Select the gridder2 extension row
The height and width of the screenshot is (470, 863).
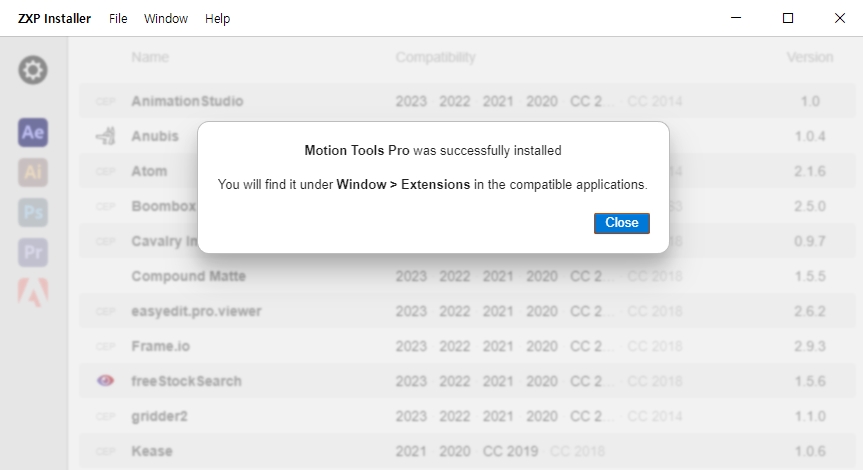(467, 416)
